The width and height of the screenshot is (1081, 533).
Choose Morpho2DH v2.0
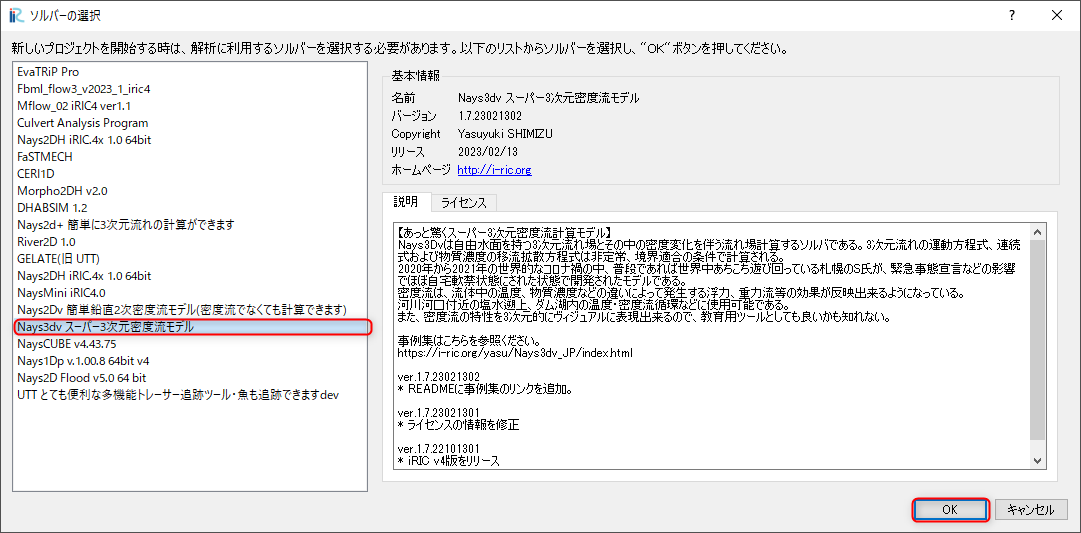(x=190, y=190)
